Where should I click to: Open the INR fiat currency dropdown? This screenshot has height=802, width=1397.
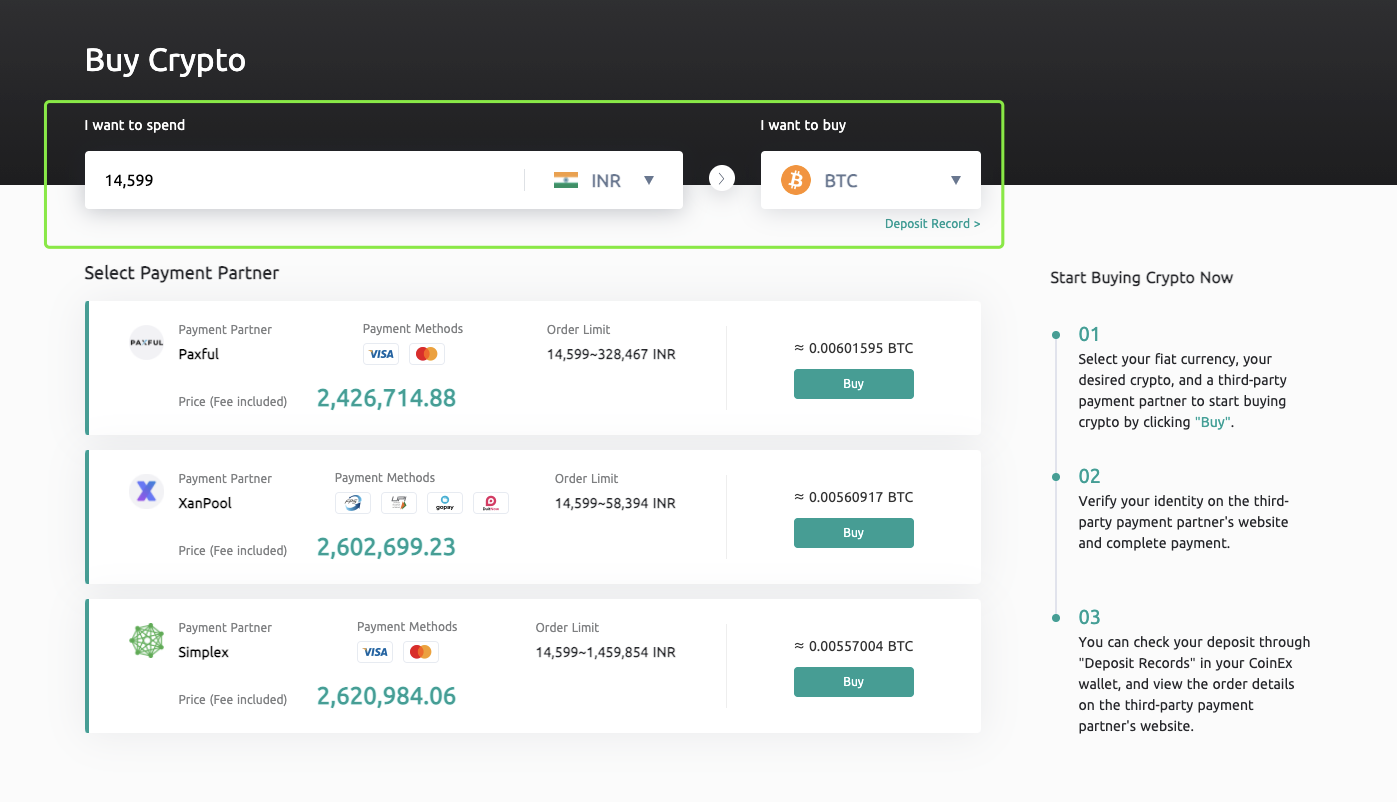pos(648,180)
